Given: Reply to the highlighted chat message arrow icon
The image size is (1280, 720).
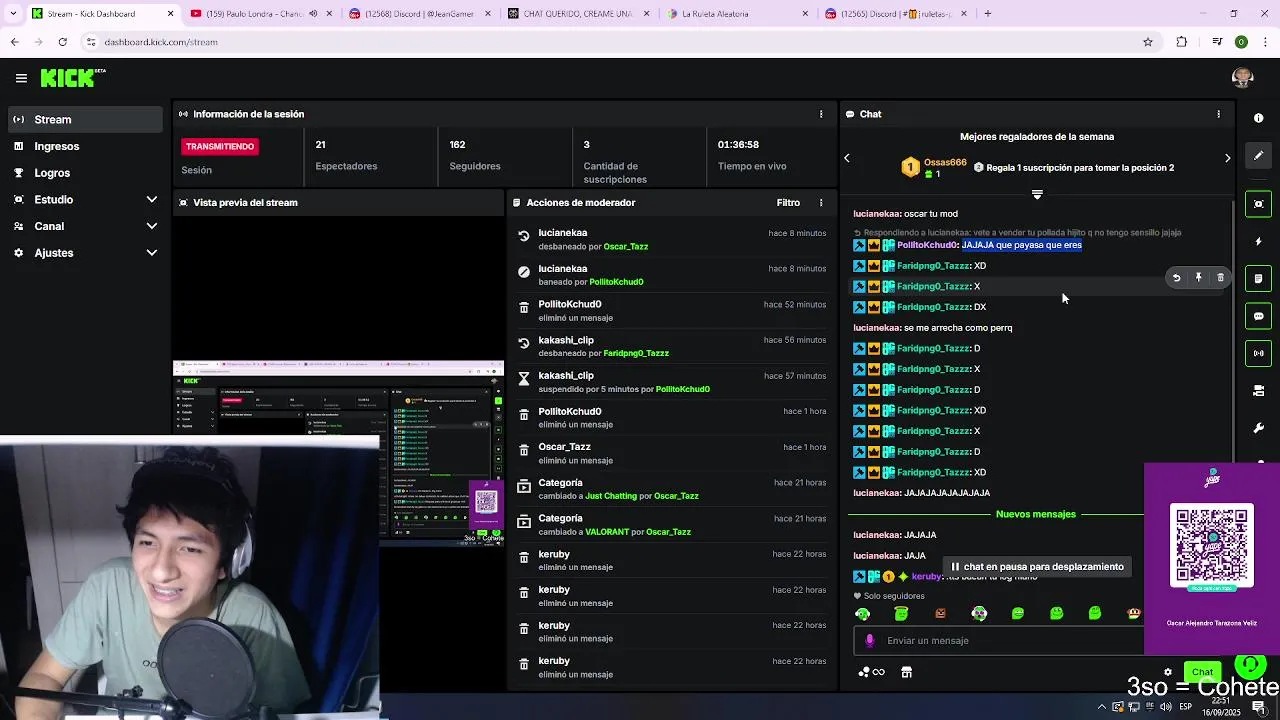Looking at the screenshot, I should point(1176,278).
